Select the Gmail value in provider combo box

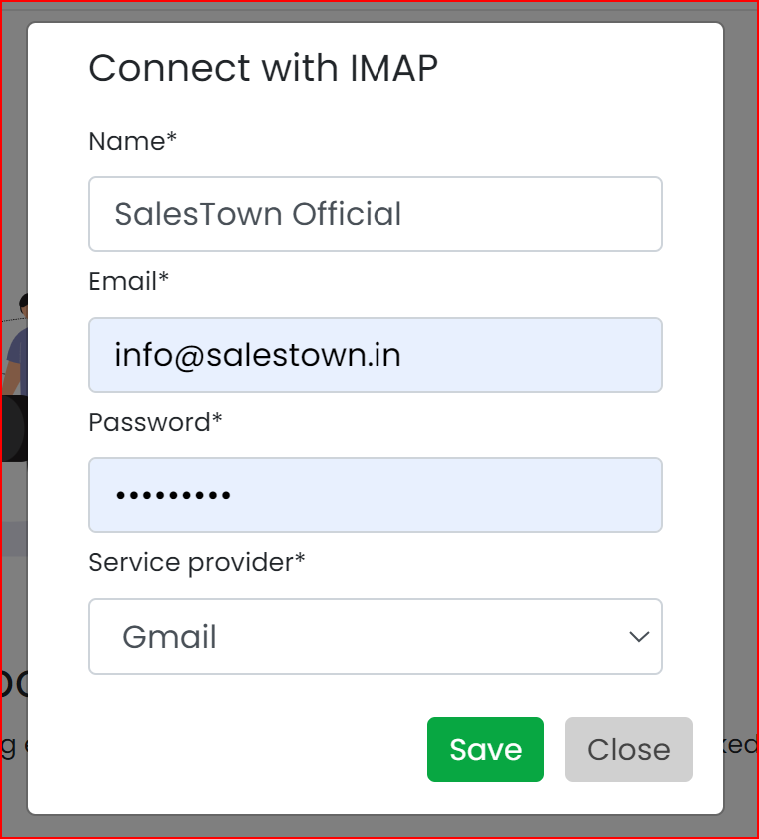point(169,637)
